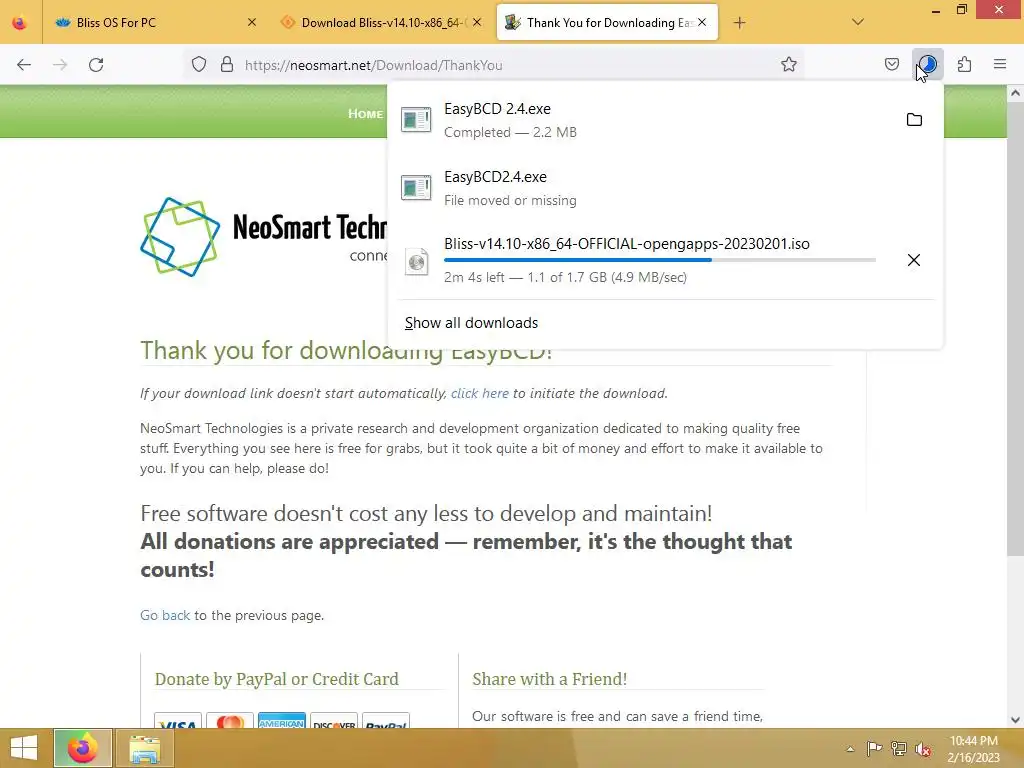Open the Action Center flag icon
Image resolution: width=1024 pixels, height=768 pixels.
coord(874,749)
